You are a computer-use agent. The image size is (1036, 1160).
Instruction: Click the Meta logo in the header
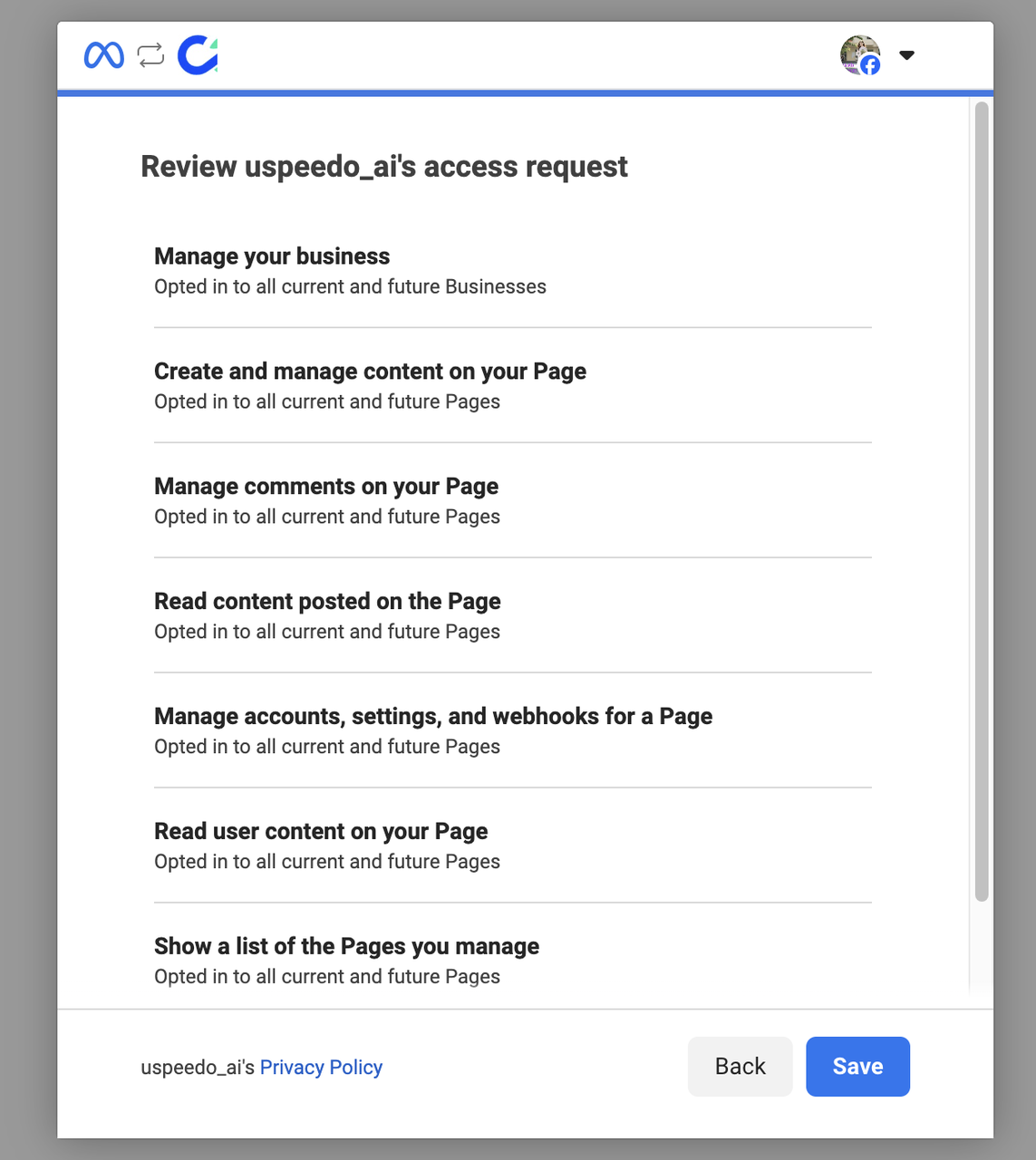(x=103, y=54)
